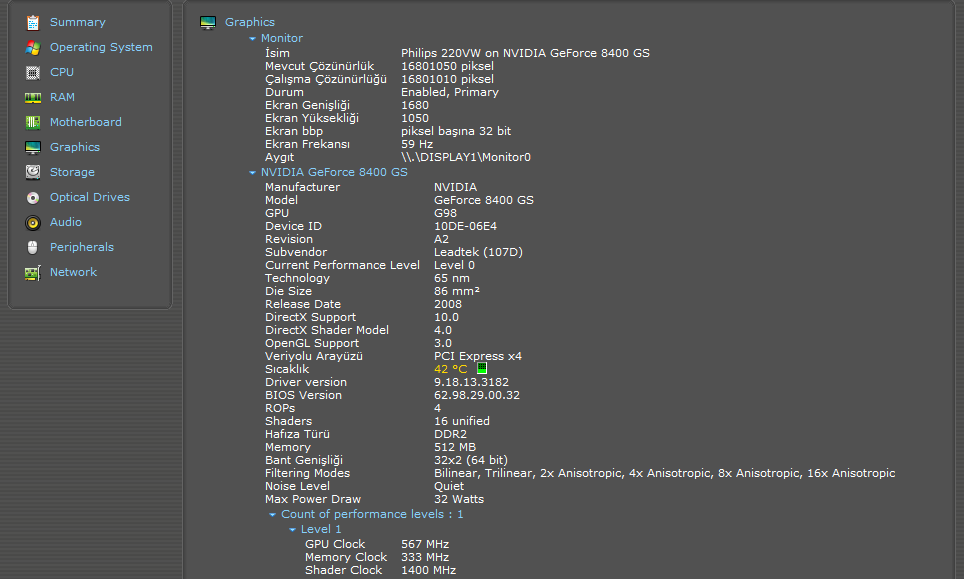This screenshot has width=964, height=579.
Task: Select the Graphics sidebar label
Action: pyautogui.click(x=74, y=147)
